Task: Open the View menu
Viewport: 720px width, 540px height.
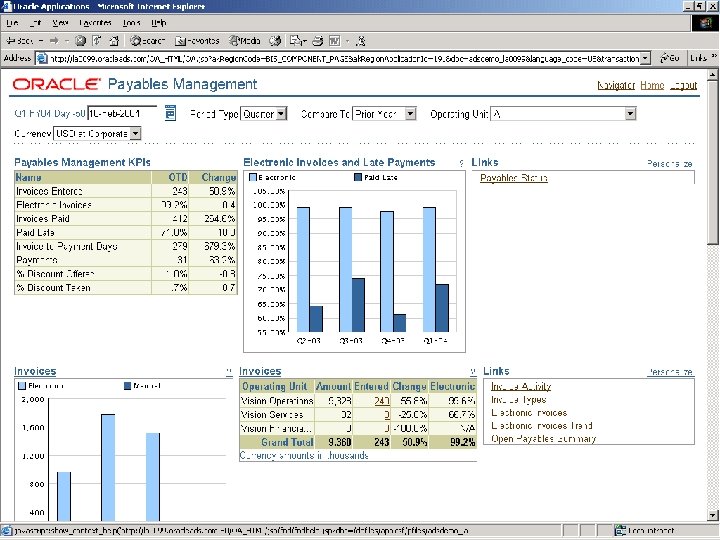Action: [x=60, y=22]
